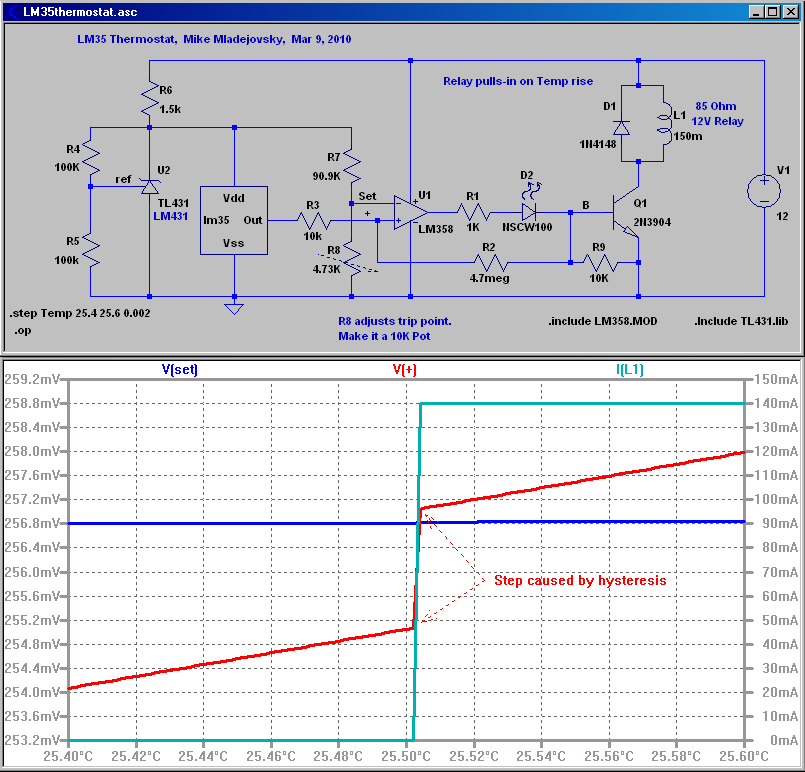Viewport: 805px width, 772px height.
Task: Click the blue "LM431" label
Action: click(x=170, y=217)
